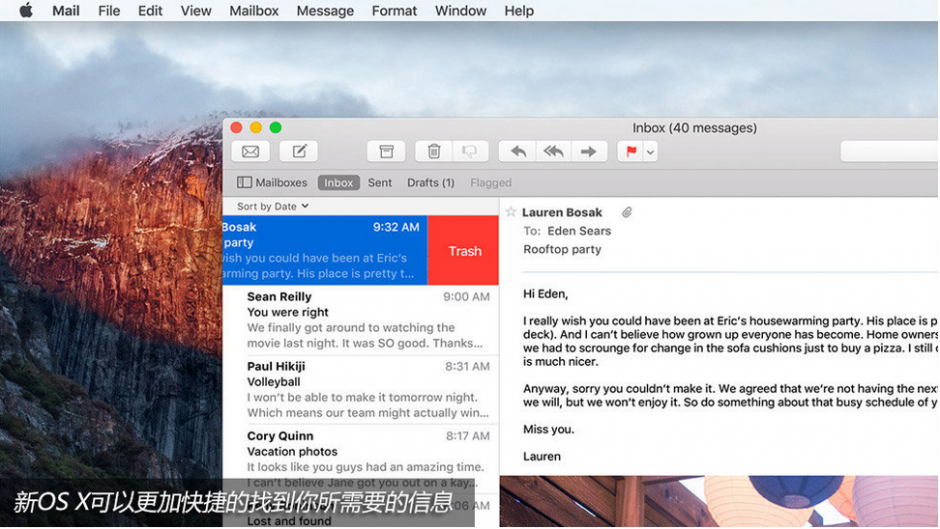The height and width of the screenshot is (529, 940).
Task: Star the Lauren Bosak sender as VIP
Action: coord(511,212)
